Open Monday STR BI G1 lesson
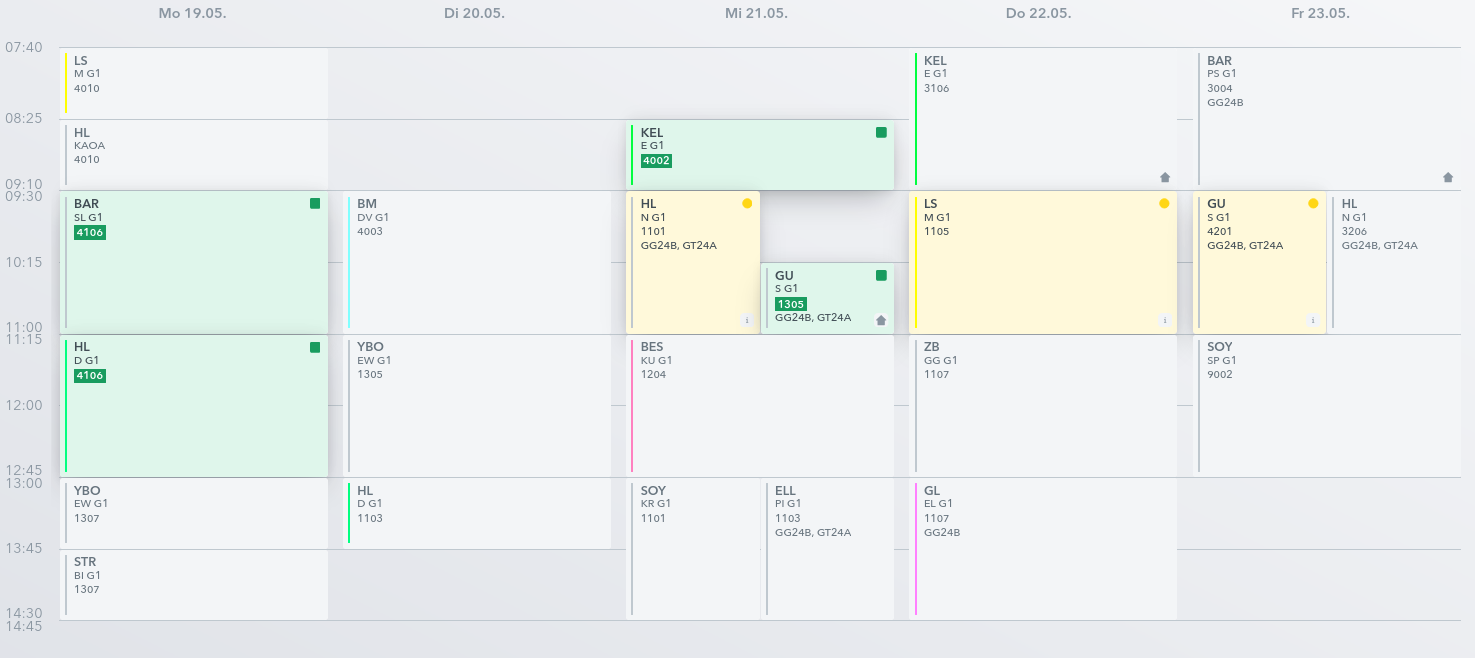 (x=194, y=585)
